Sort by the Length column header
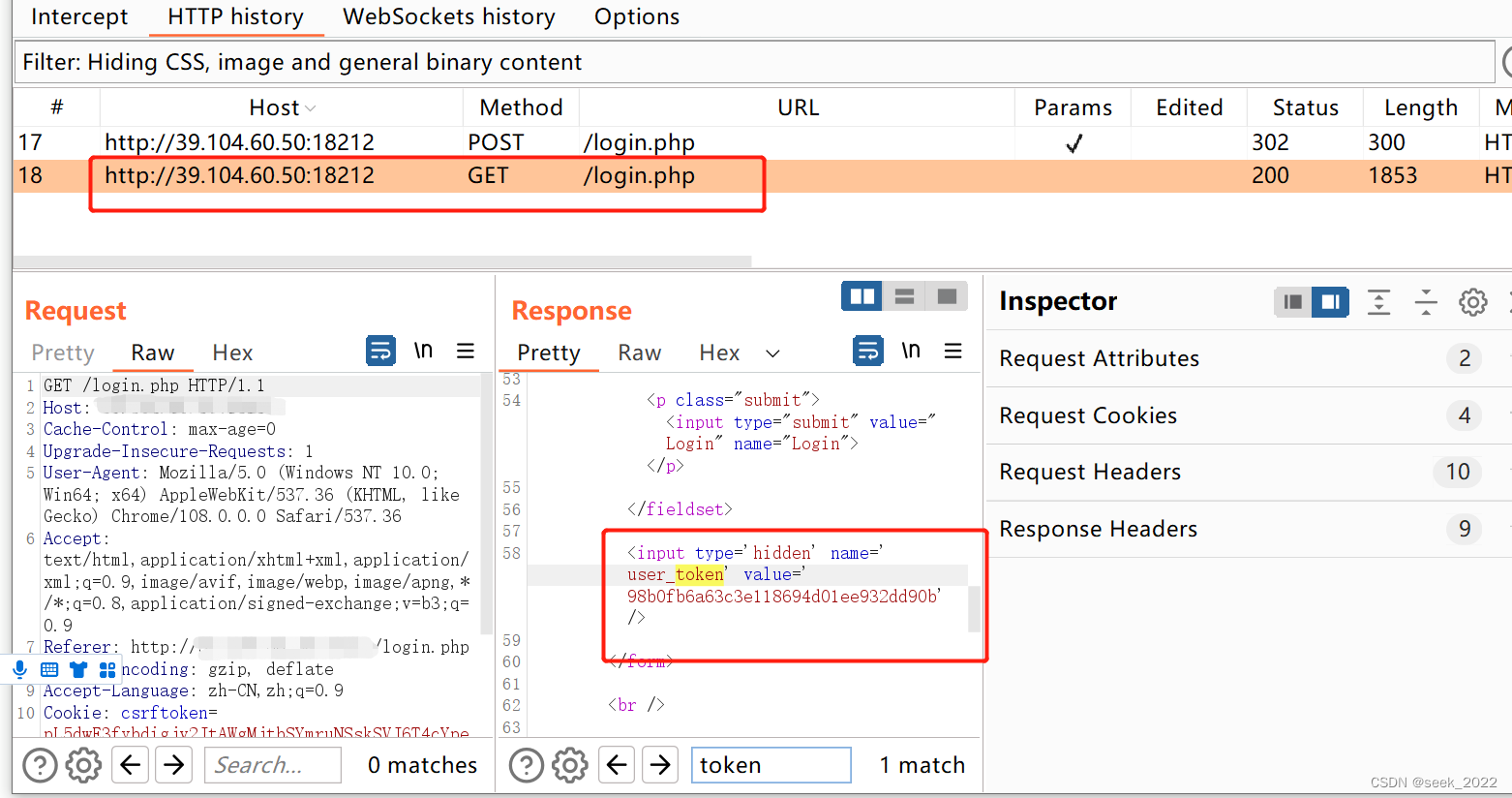 1421,107
